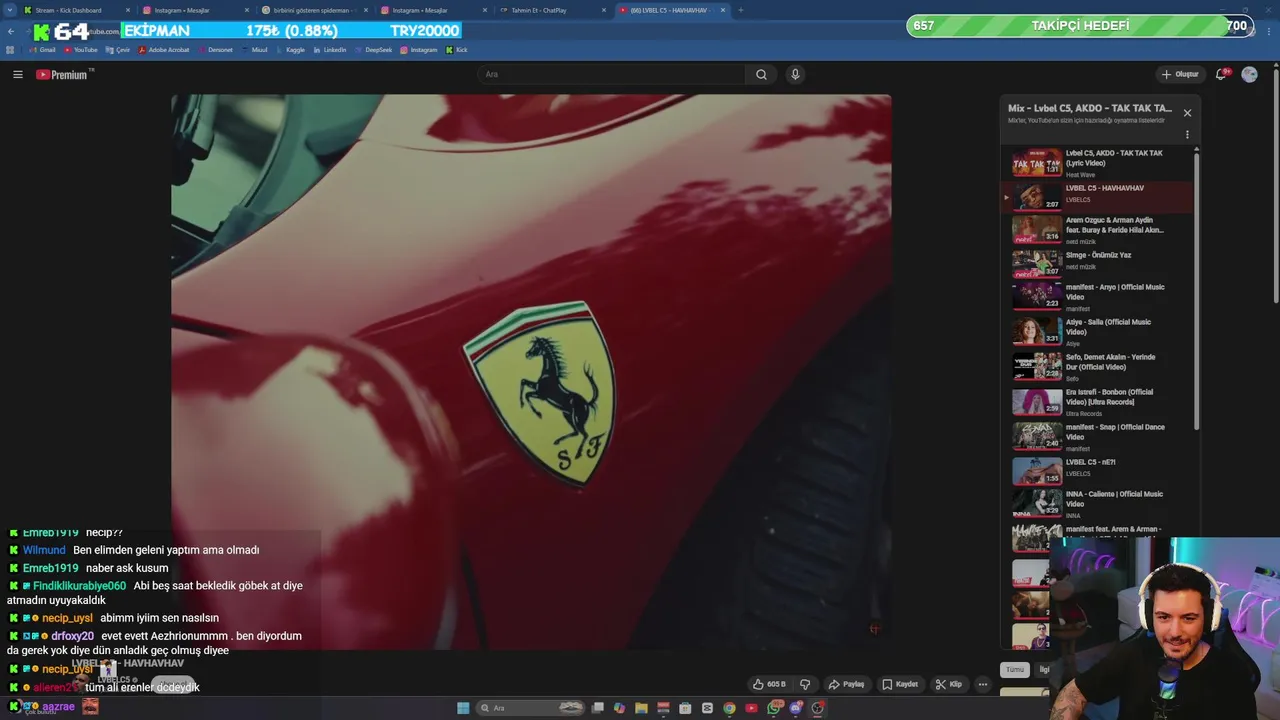
Task: Open the account avatar menu
Action: pyautogui.click(x=1249, y=74)
